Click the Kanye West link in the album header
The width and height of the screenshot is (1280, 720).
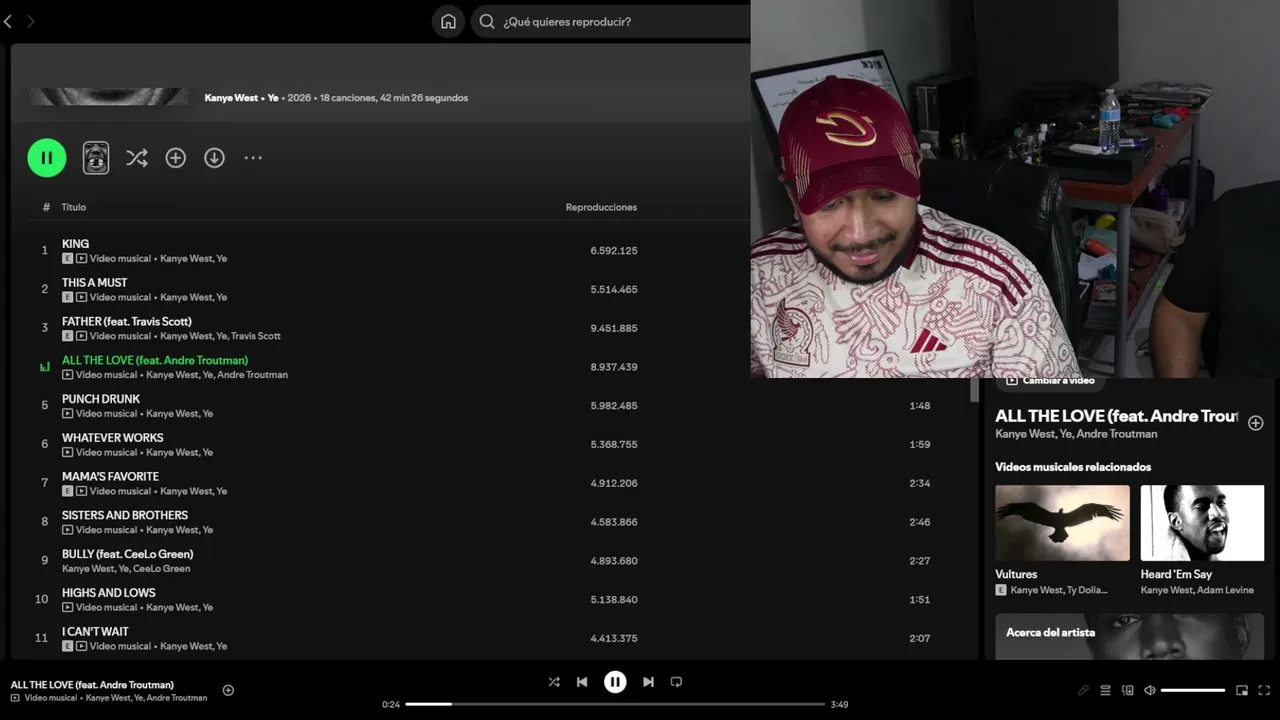click(231, 98)
